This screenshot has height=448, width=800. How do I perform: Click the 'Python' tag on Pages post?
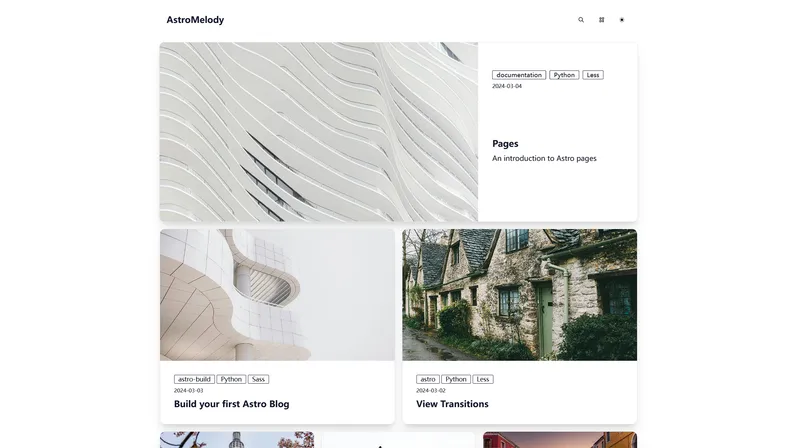564,75
